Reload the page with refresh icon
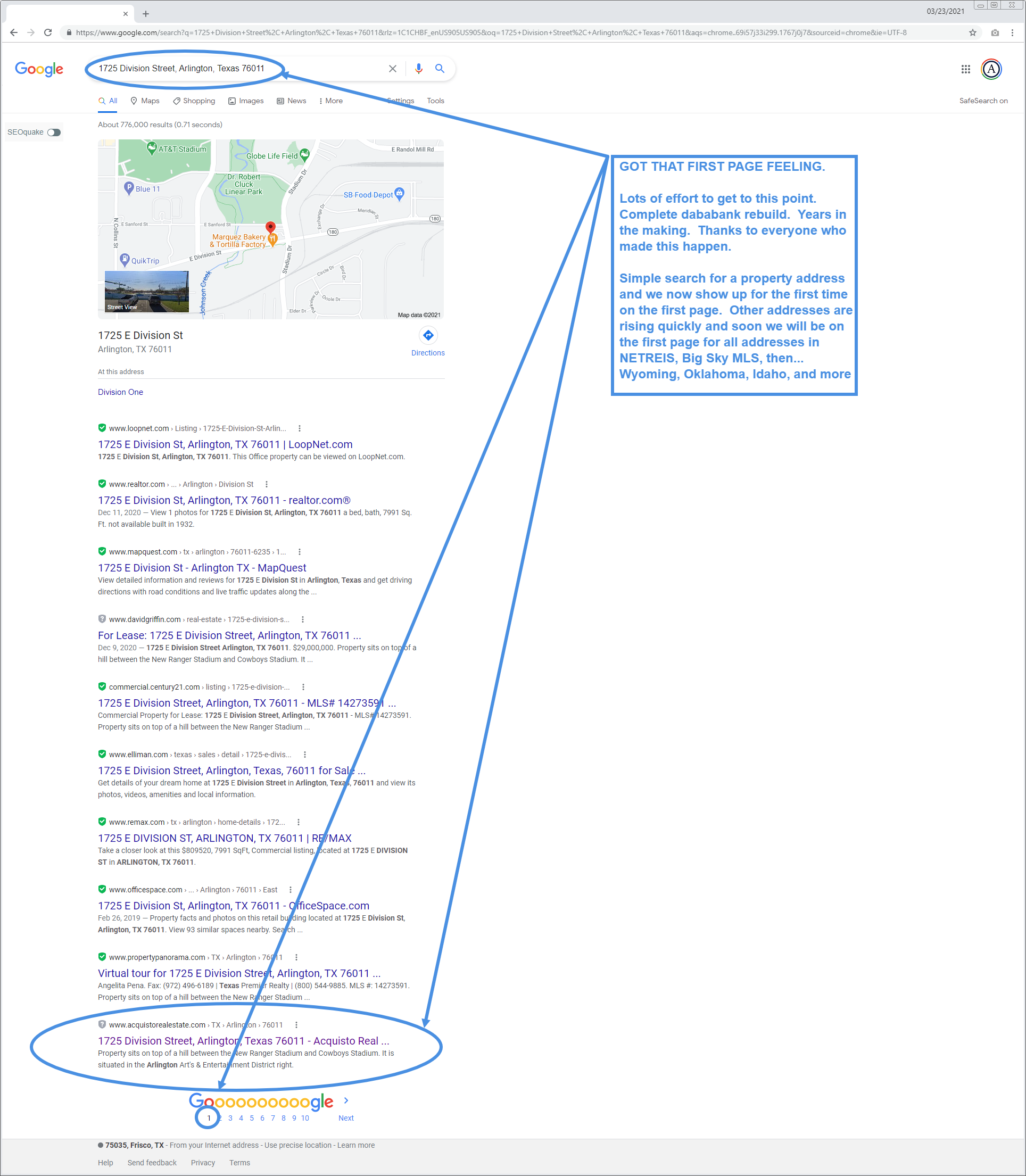This screenshot has height=1176, width=1026. (48, 32)
